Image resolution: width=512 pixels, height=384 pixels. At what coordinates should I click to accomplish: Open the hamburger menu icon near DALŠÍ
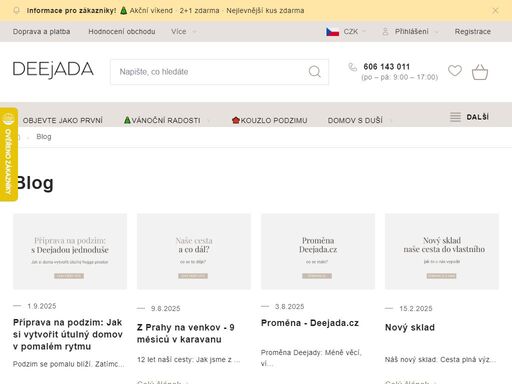click(x=455, y=117)
